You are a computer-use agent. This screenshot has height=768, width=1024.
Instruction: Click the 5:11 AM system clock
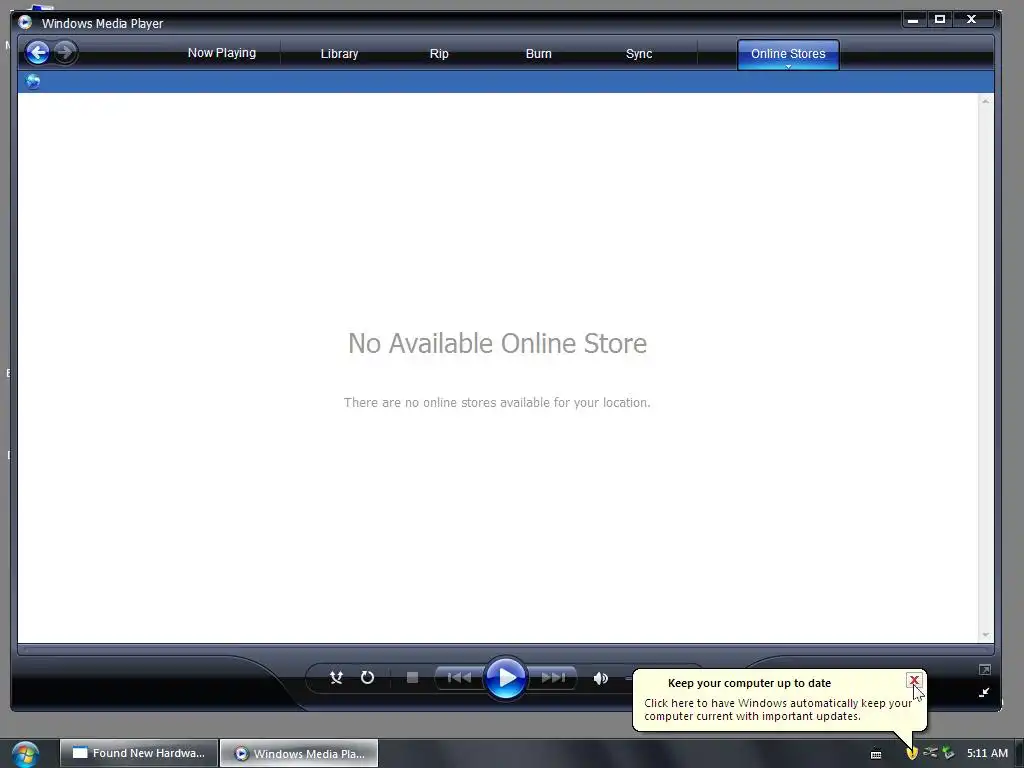point(987,753)
